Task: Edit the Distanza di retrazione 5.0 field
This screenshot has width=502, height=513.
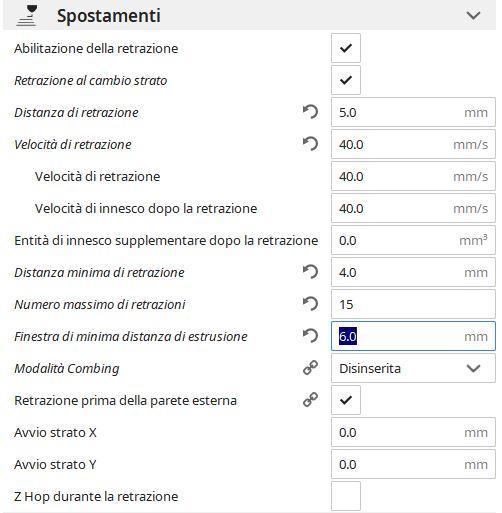Action: click(x=413, y=112)
